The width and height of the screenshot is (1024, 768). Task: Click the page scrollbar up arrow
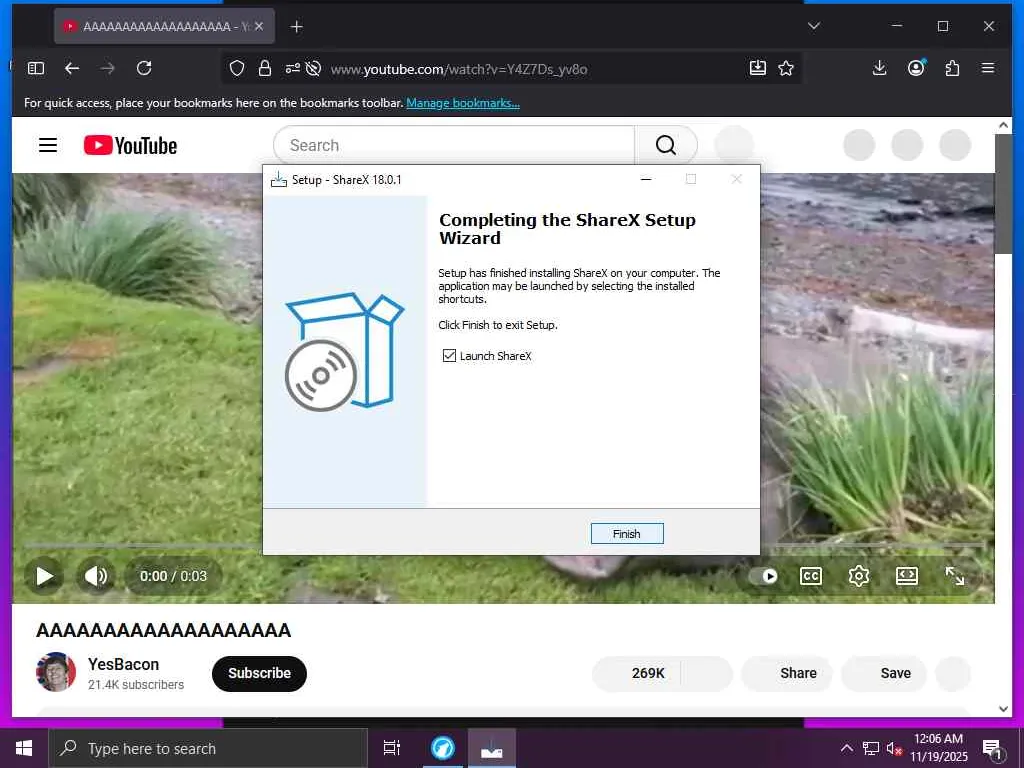(x=1004, y=125)
